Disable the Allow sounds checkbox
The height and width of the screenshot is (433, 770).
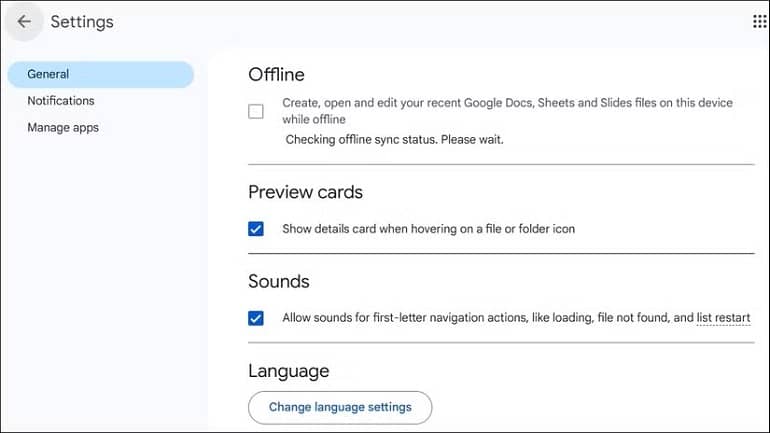pos(256,318)
